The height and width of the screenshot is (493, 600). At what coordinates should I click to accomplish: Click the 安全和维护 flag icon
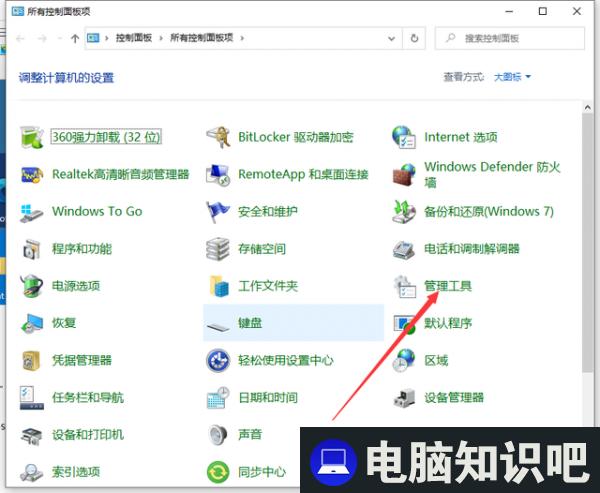tap(218, 212)
